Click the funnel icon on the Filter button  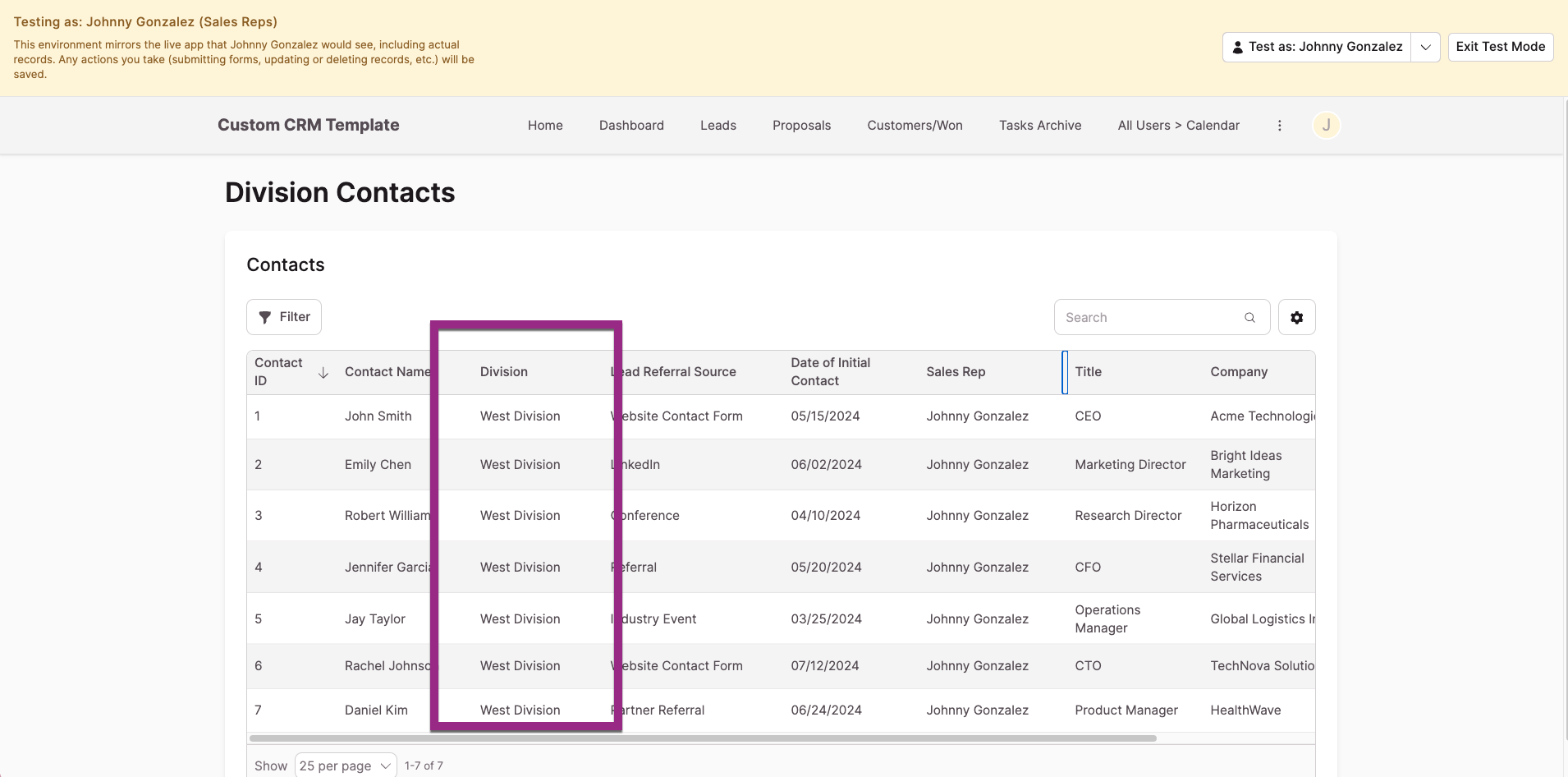pos(265,318)
